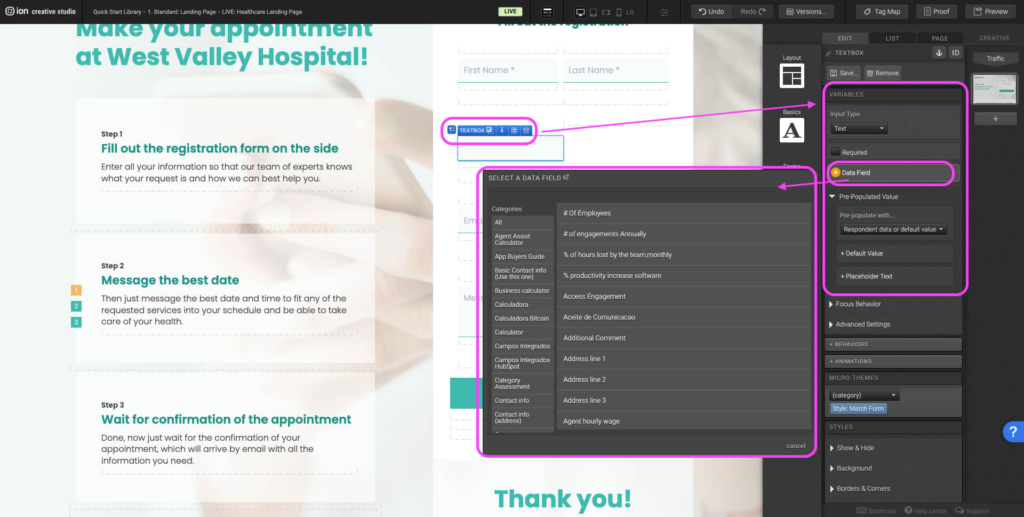Click the trash icon in TEXTBOX toolbar
1024x517 pixels.
point(526,131)
